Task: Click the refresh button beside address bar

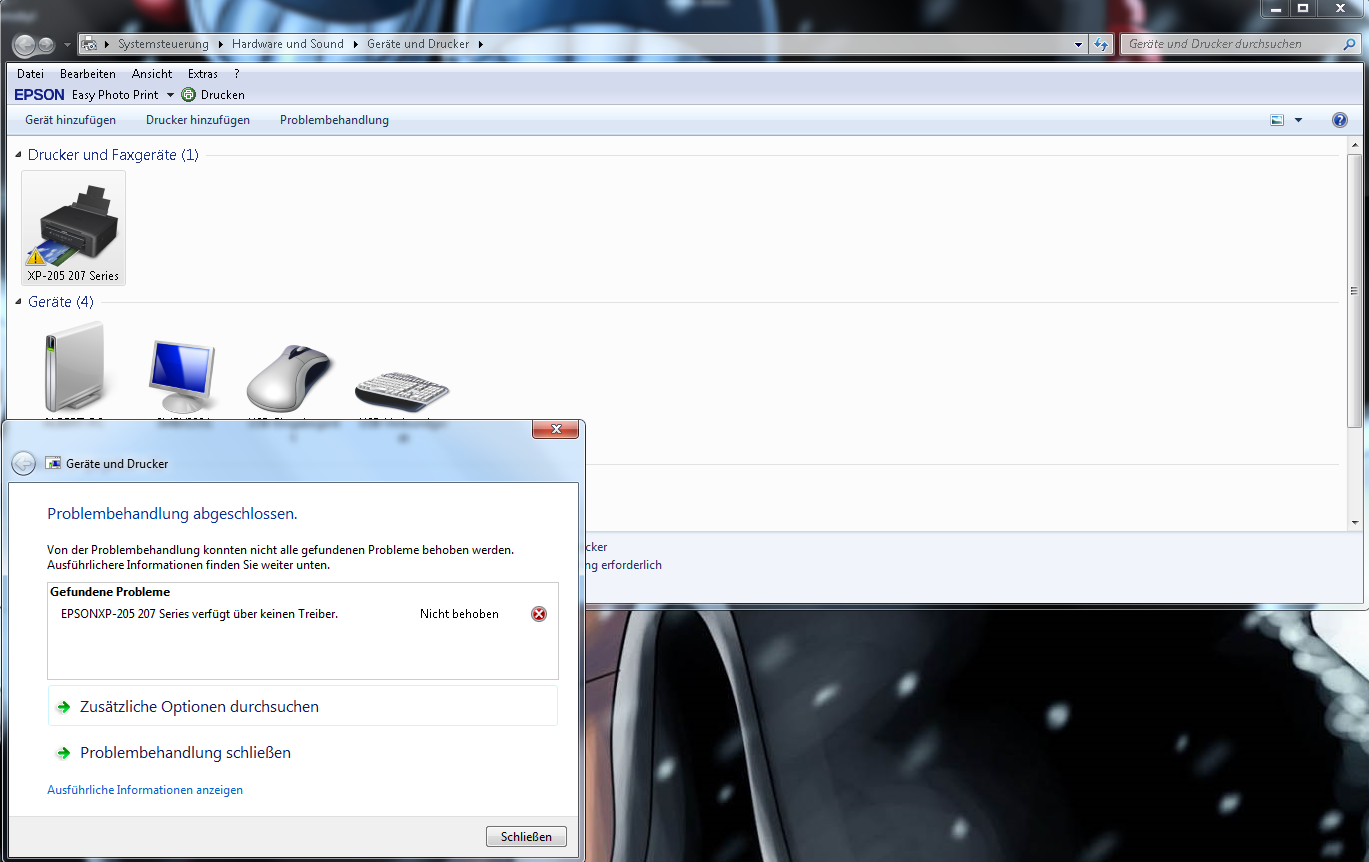Action: point(1101,44)
